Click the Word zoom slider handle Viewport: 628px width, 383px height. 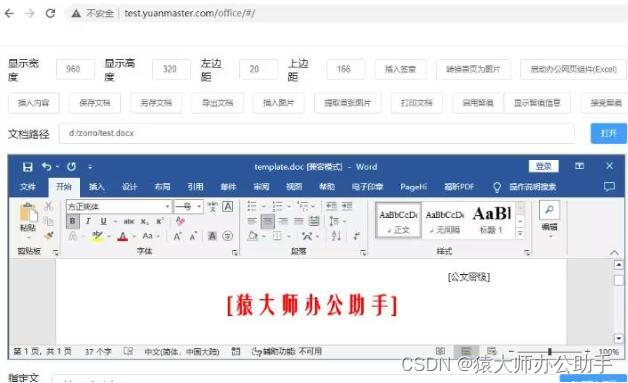(x=550, y=351)
